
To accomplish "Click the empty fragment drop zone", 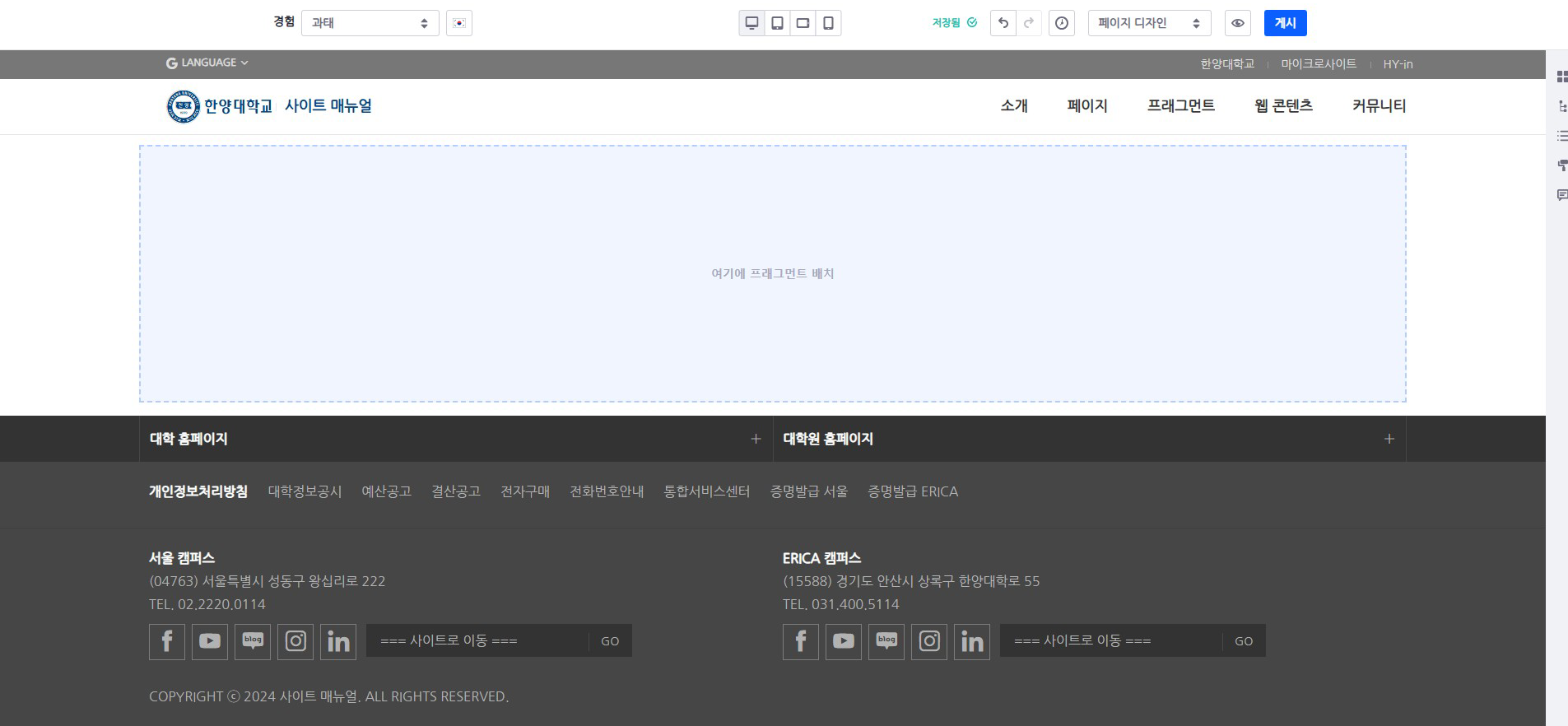I will click(x=772, y=273).
